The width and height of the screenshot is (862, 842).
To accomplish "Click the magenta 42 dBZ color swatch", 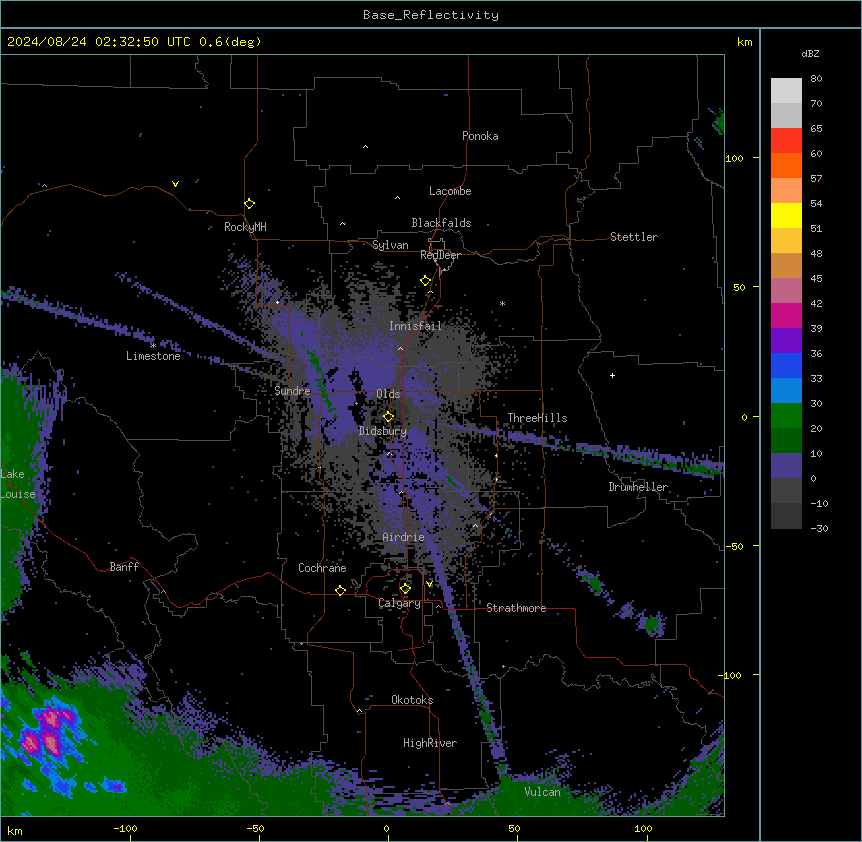I will tap(786, 315).
